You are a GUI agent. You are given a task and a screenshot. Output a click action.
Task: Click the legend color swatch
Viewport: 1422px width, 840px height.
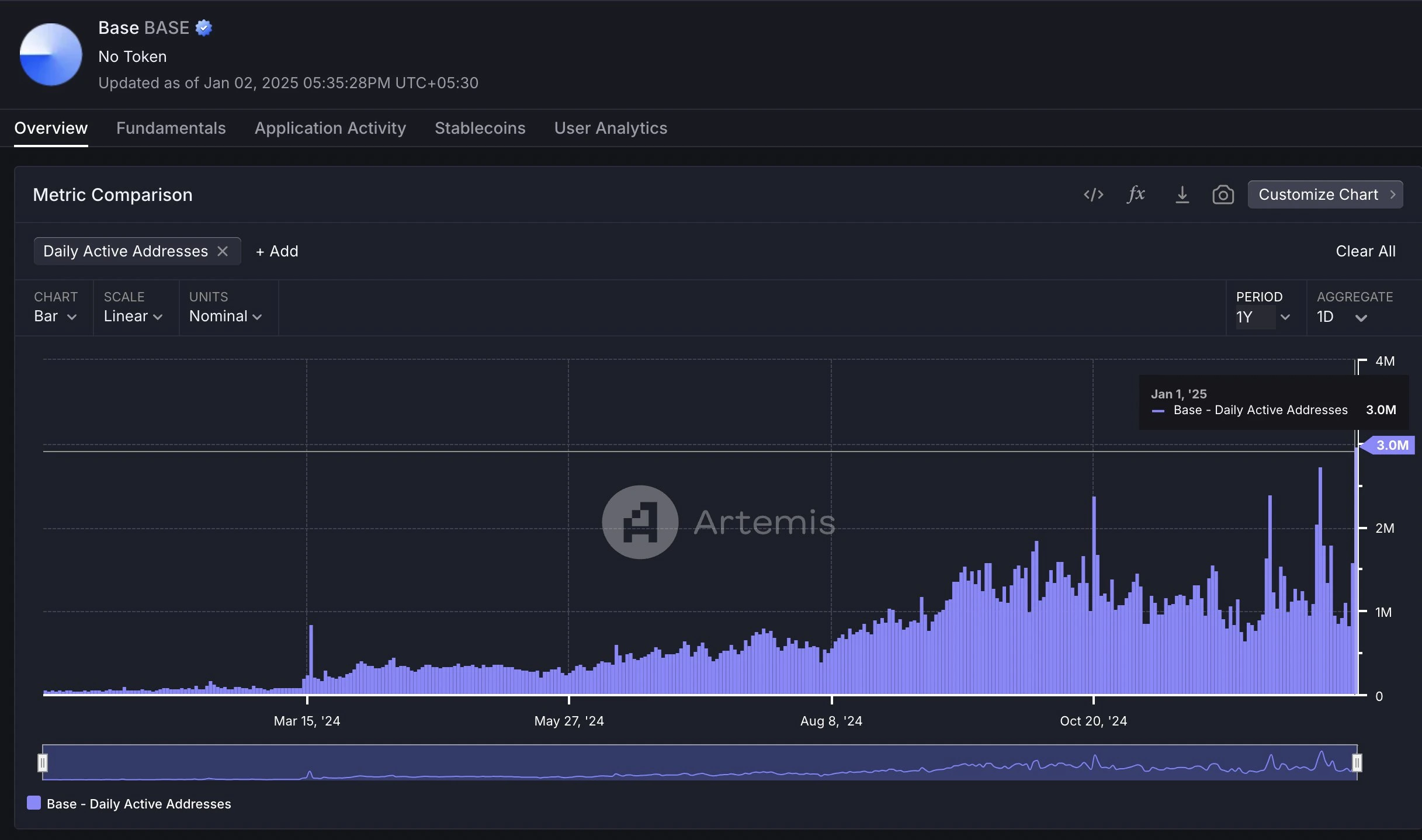tap(34, 803)
